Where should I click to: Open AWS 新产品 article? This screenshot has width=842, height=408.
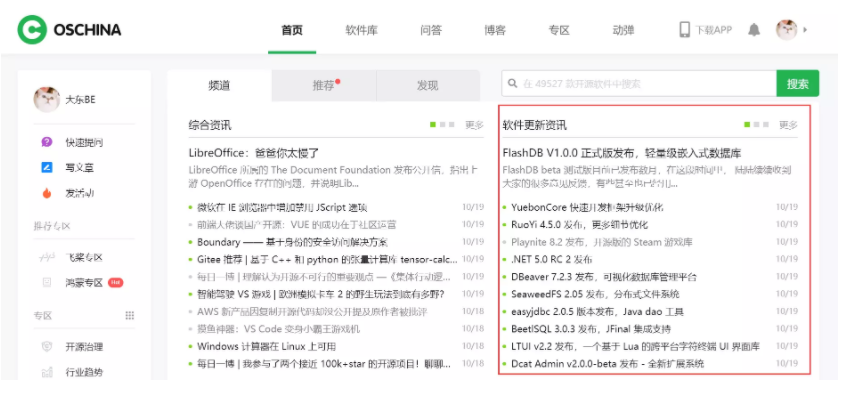(312, 311)
